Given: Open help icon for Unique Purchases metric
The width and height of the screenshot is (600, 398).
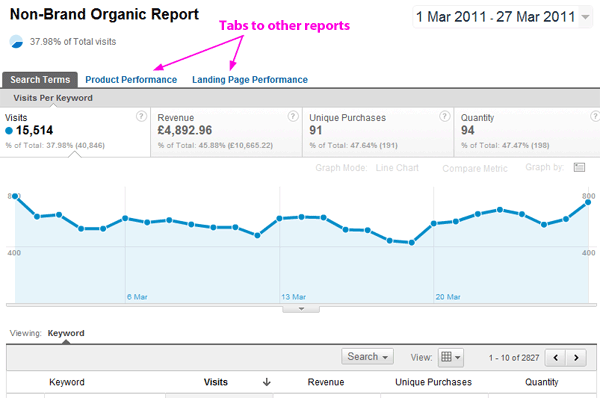Looking at the screenshot, I should coord(444,116).
